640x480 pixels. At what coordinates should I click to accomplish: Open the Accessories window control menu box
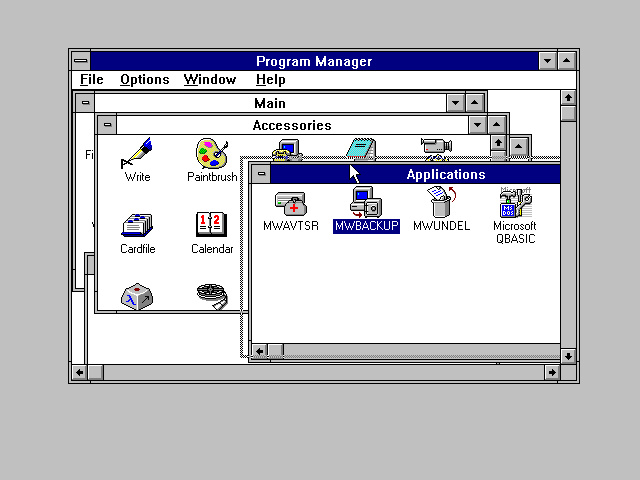click(x=107, y=124)
